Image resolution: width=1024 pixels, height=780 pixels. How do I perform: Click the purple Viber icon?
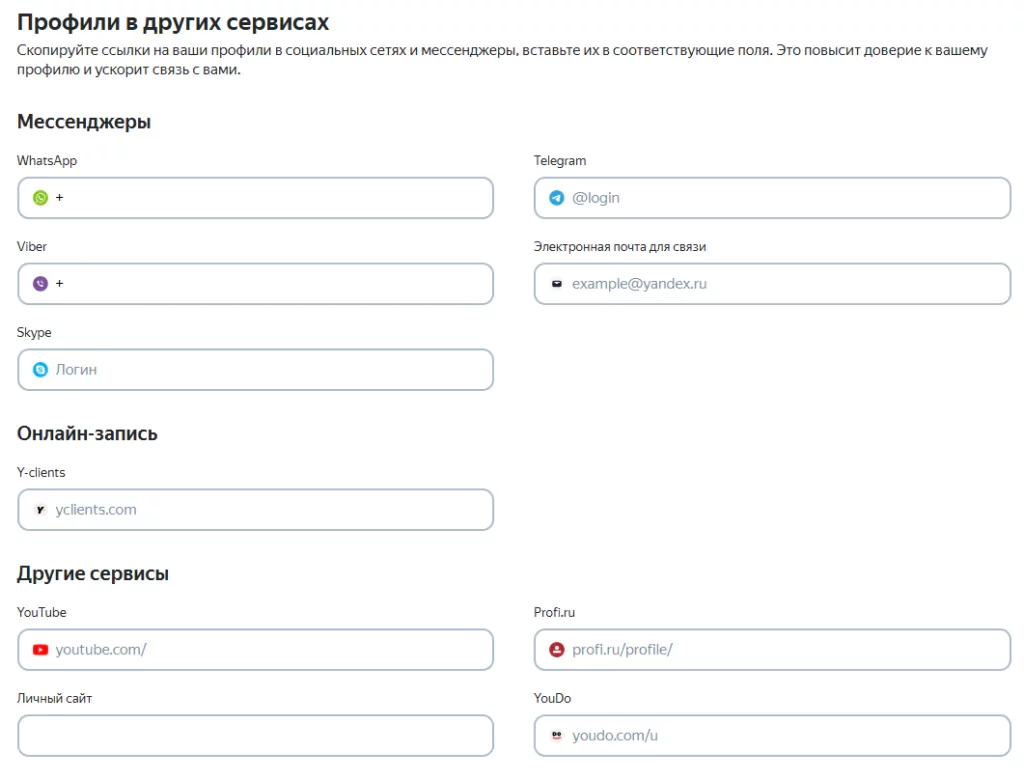click(x=40, y=284)
